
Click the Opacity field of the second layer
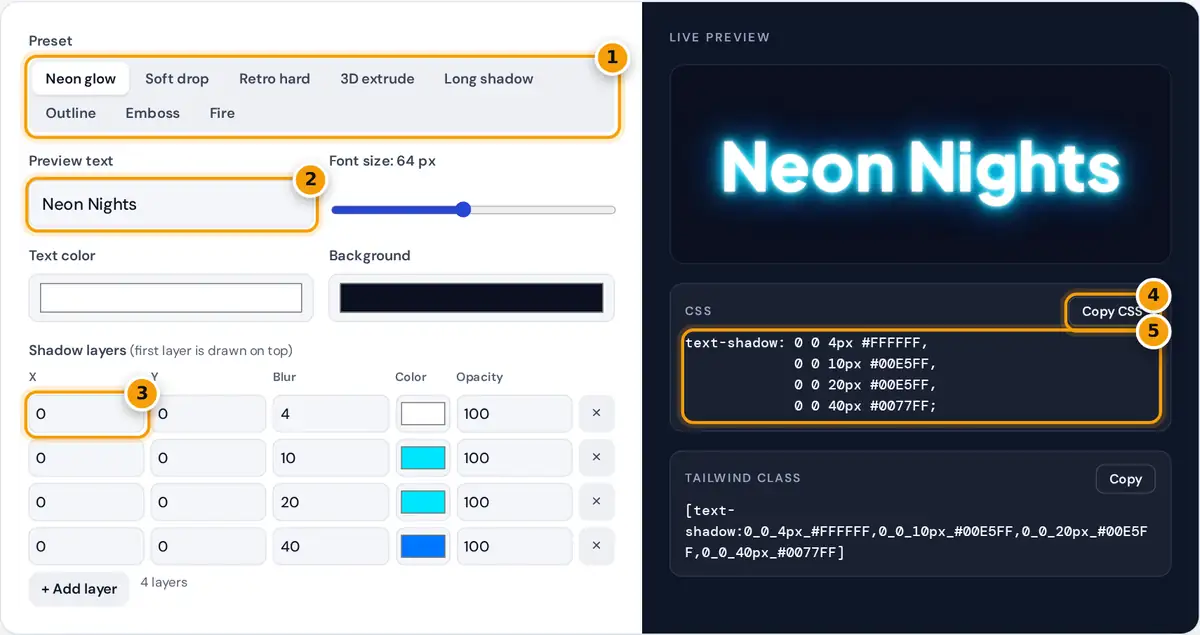coord(514,458)
